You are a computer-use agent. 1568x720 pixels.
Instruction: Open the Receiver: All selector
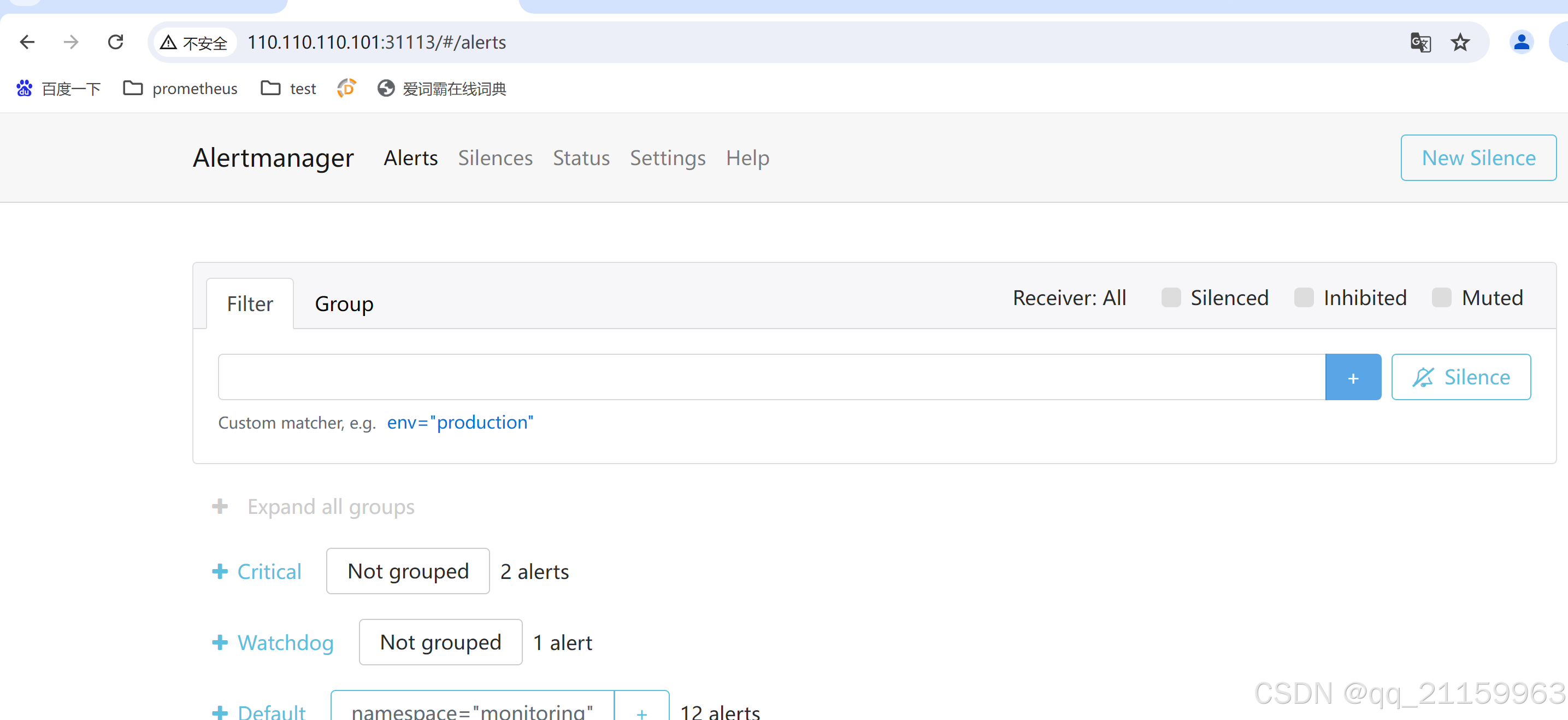pos(1069,298)
